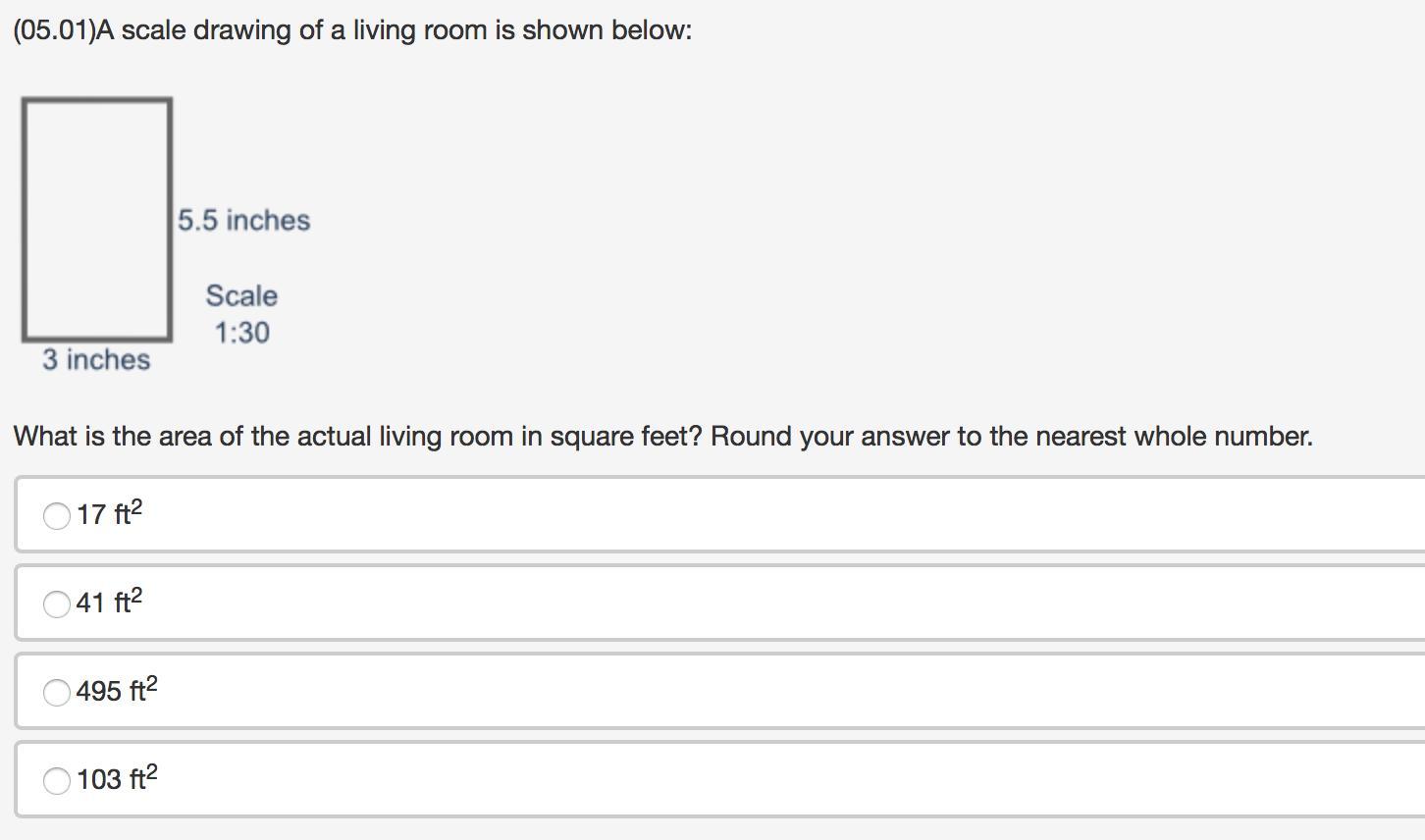Screen dimensions: 1425x840
Task: Mark the 103 ft² radio button
Action: (57, 780)
